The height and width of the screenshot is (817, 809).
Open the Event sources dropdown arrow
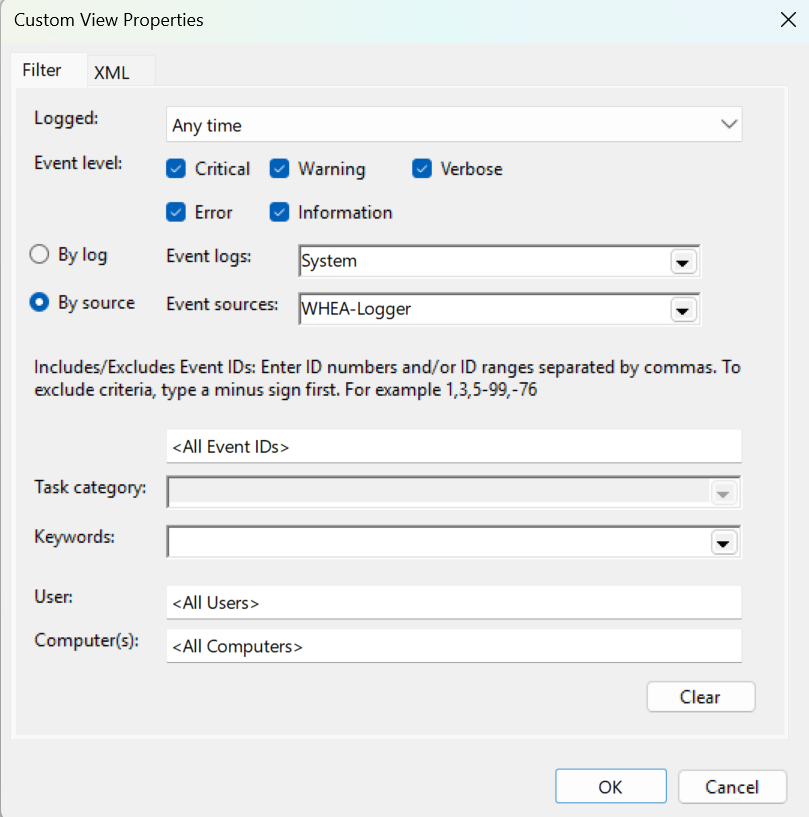pos(683,309)
